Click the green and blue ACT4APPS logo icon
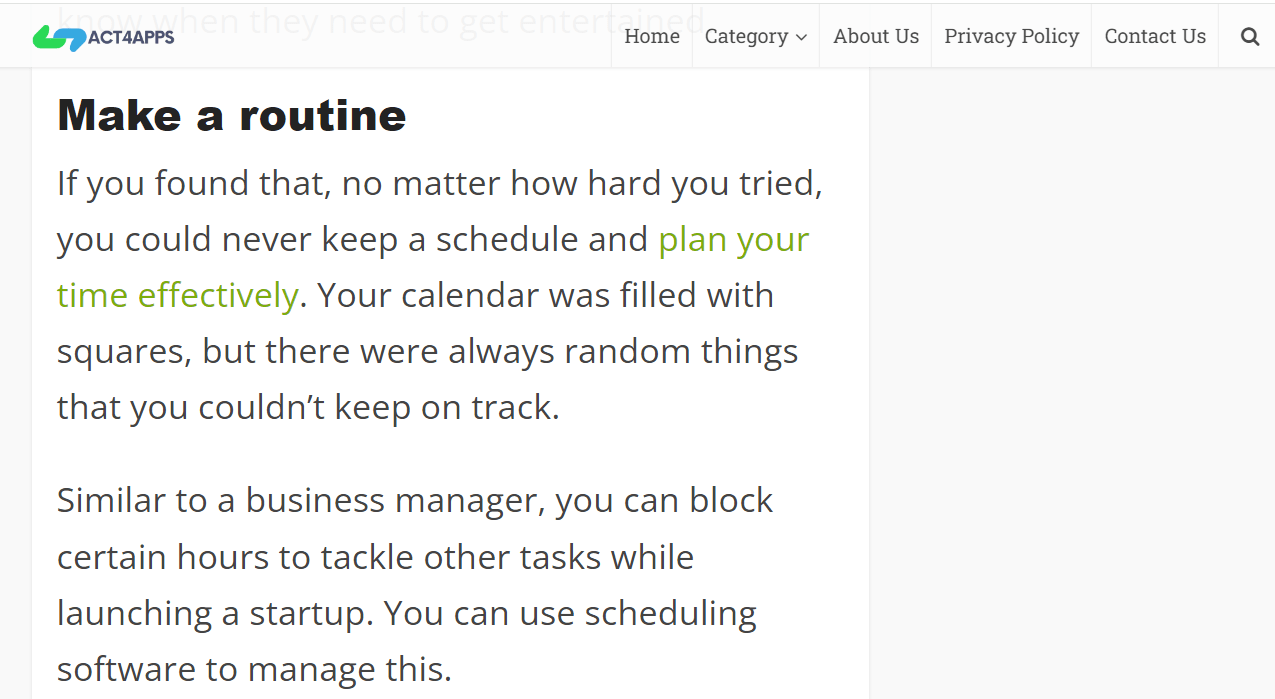This screenshot has width=1275, height=699. [x=59, y=38]
